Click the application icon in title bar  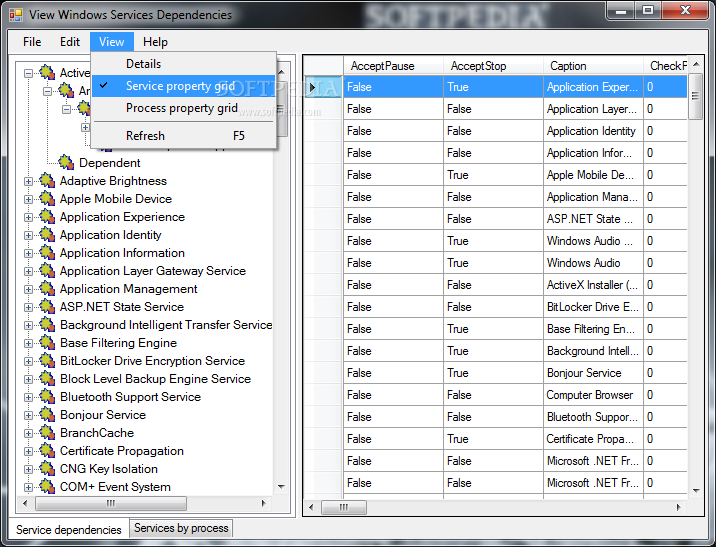(x=16, y=15)
